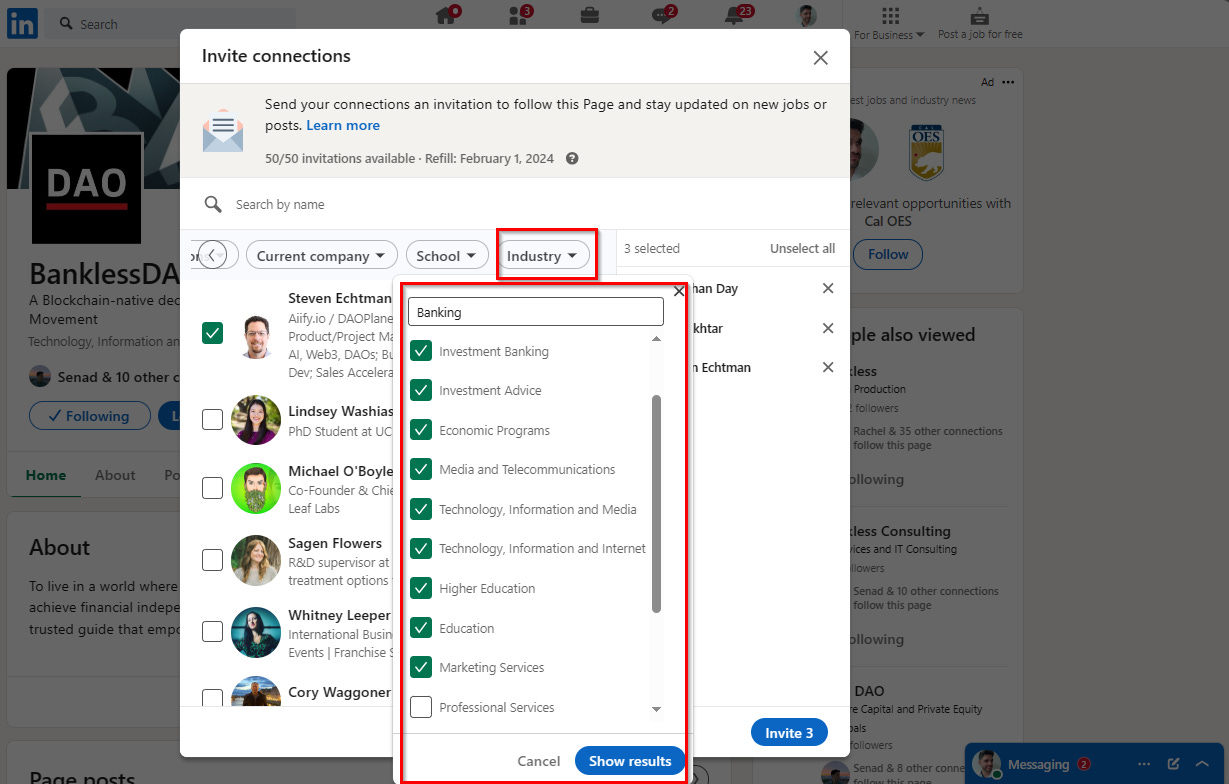
Task: Uncheck Steven Echtman's checkbox
Action: point(212,333)
